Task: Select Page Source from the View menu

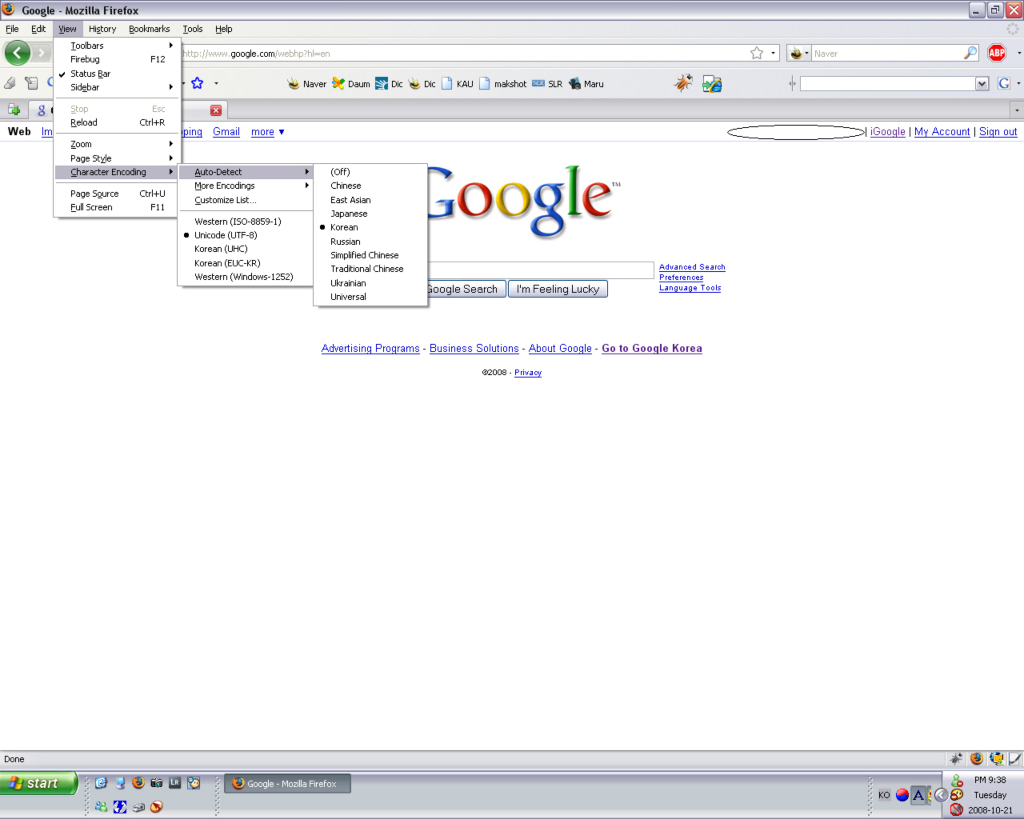Action: pyautogui.click(x=117, y=193)
